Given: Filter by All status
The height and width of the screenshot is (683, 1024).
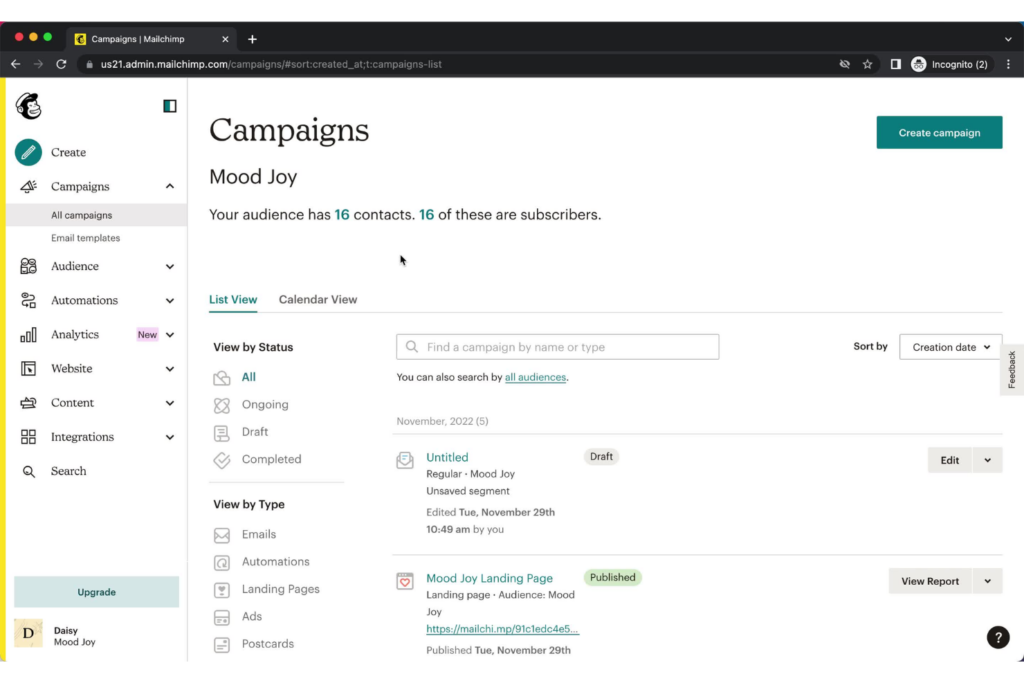Looking at the screenshot, I should 249,377.
